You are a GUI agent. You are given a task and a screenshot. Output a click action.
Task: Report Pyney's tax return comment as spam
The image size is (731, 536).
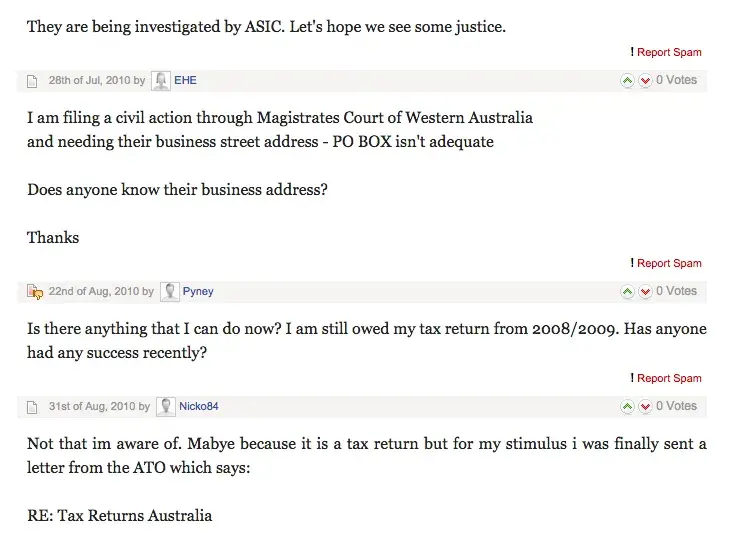point(668,378)
